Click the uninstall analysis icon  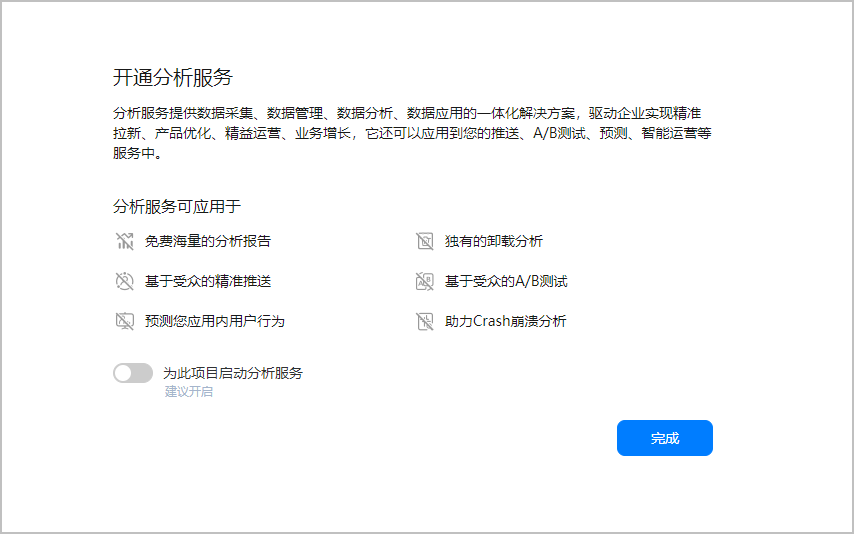coord(425,241)
